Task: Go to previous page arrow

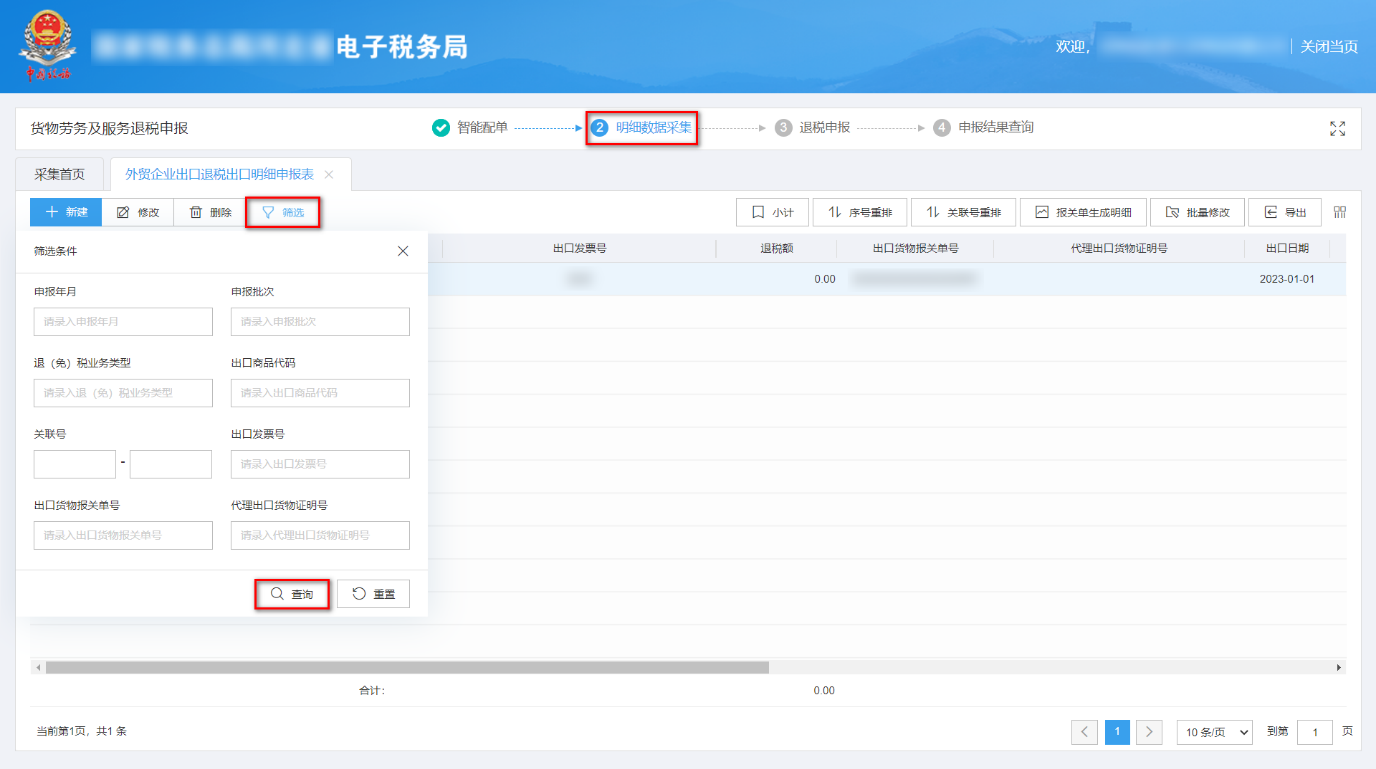Action: 1084,732
